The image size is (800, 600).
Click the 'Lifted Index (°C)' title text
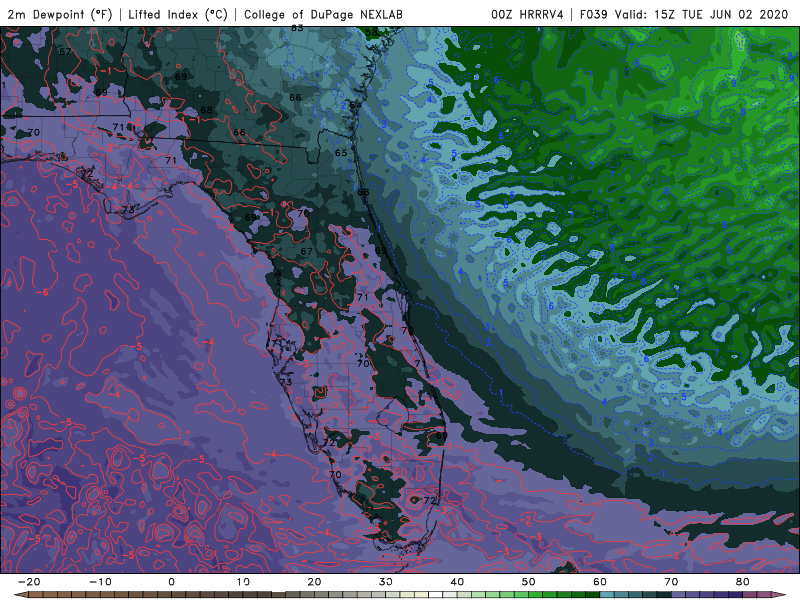pos(178,14)
